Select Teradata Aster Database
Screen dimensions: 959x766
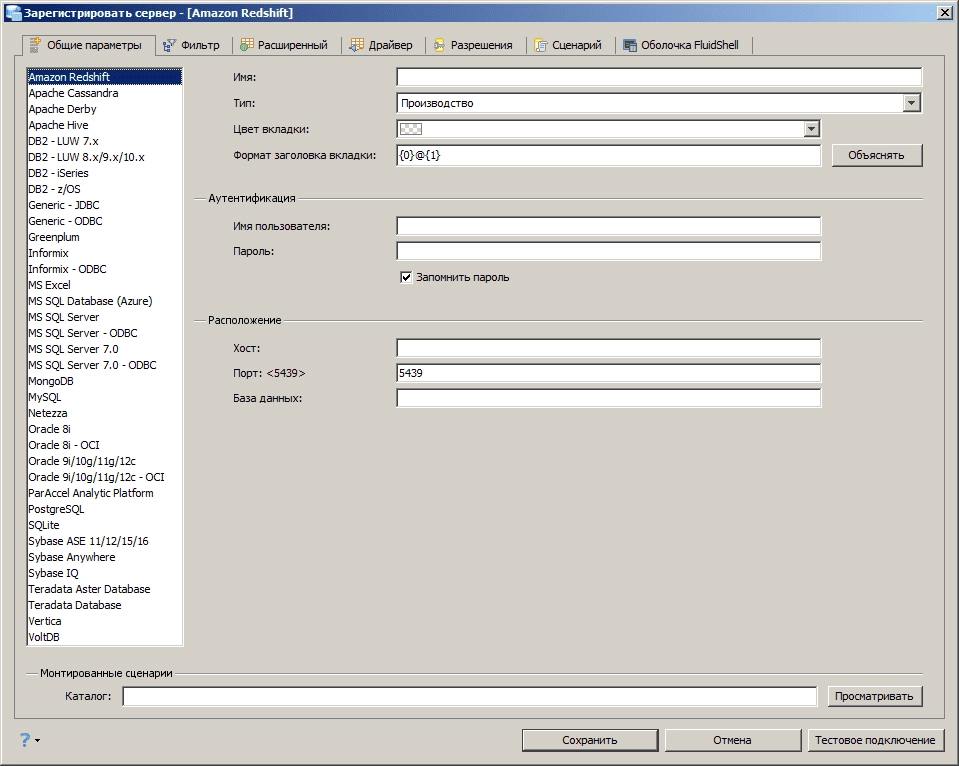(105, 589)
